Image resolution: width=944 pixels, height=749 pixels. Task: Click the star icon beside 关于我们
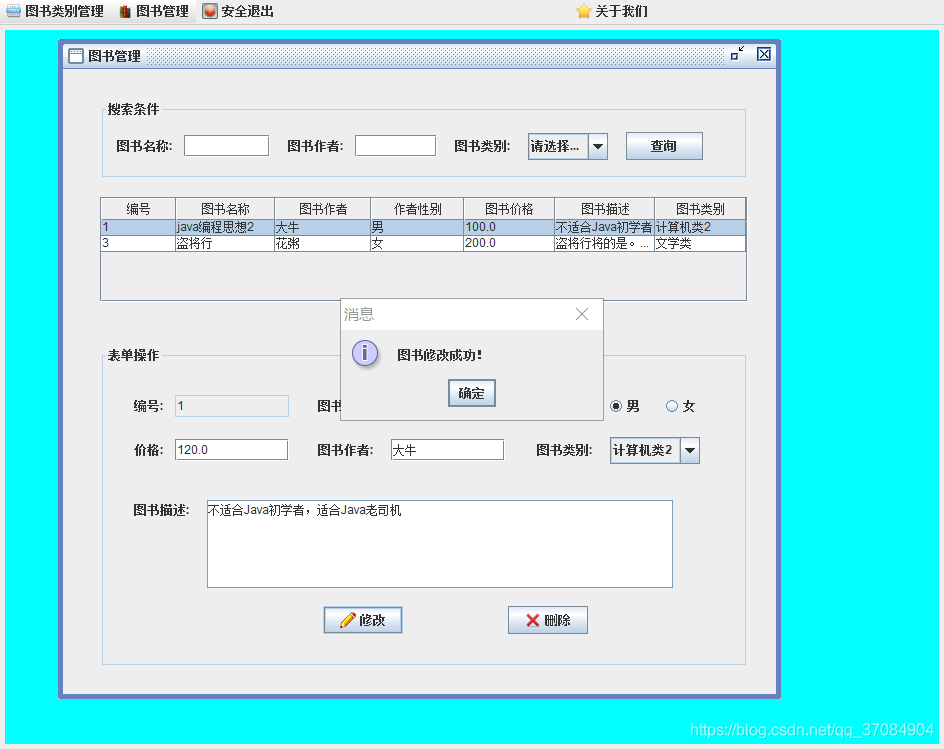pyautogui.click(x=583, y=11)
